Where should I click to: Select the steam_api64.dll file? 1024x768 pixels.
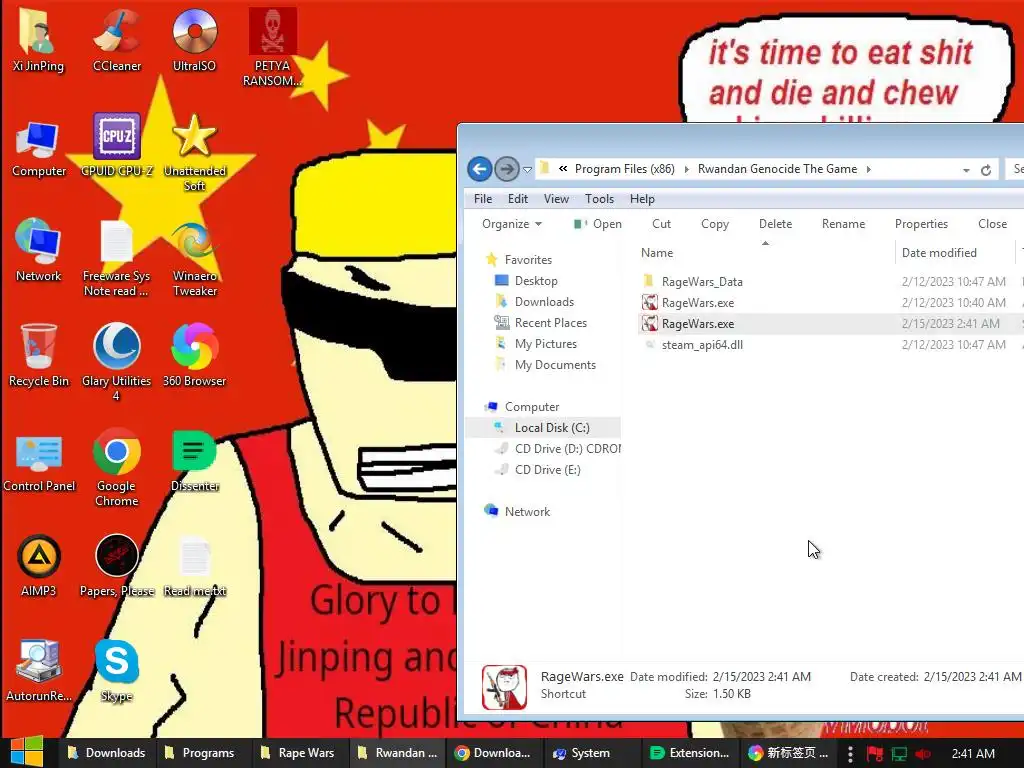coord(701,344)
